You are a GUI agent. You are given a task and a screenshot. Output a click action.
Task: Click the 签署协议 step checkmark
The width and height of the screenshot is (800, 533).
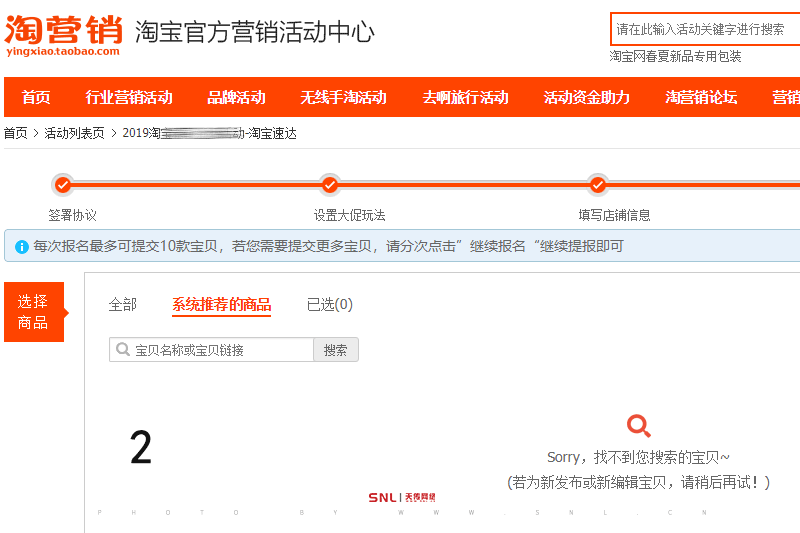point(63,185)
